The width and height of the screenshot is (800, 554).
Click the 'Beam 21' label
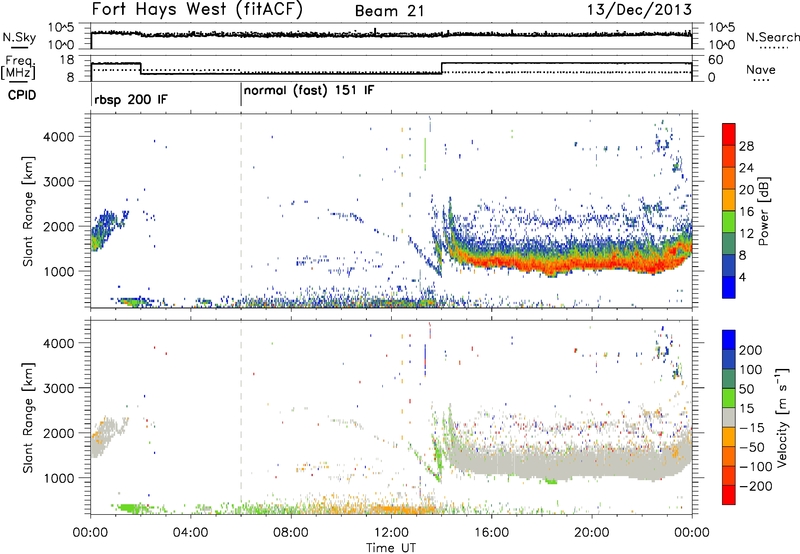click(x=389, y=11)
